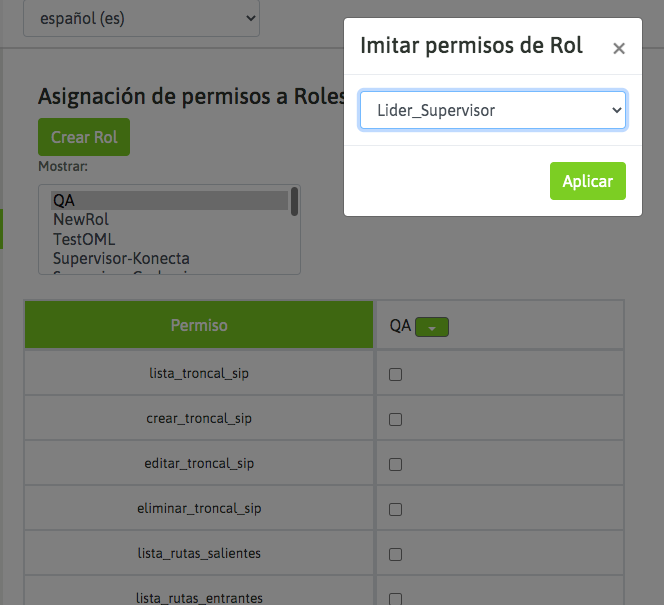Check the lista_troncal_sip permission box
Image resolution: width=664 pixels, height=605 pixels.
(x=395, y=374)
